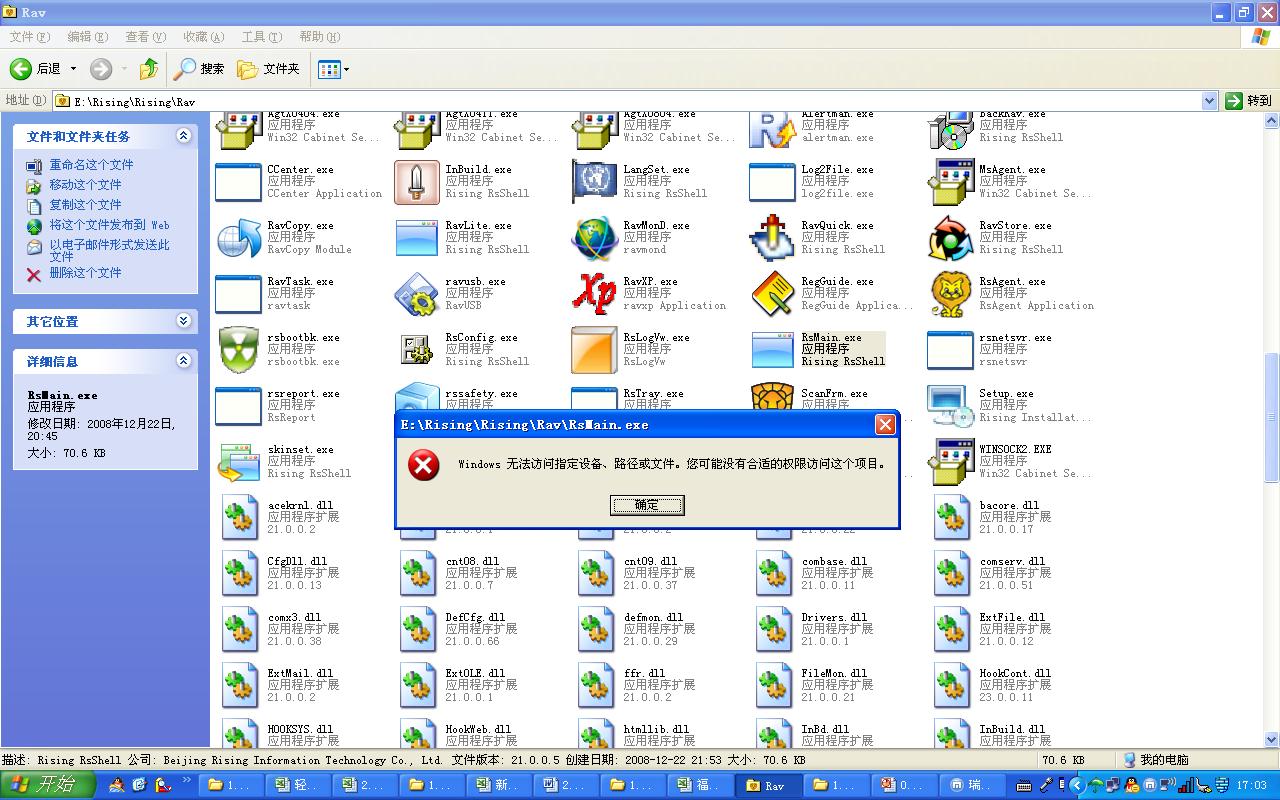Click the file list scroll down arrow
Image resolution: width=1280 pixels, height=800 pixels.
coord(1272,740)
